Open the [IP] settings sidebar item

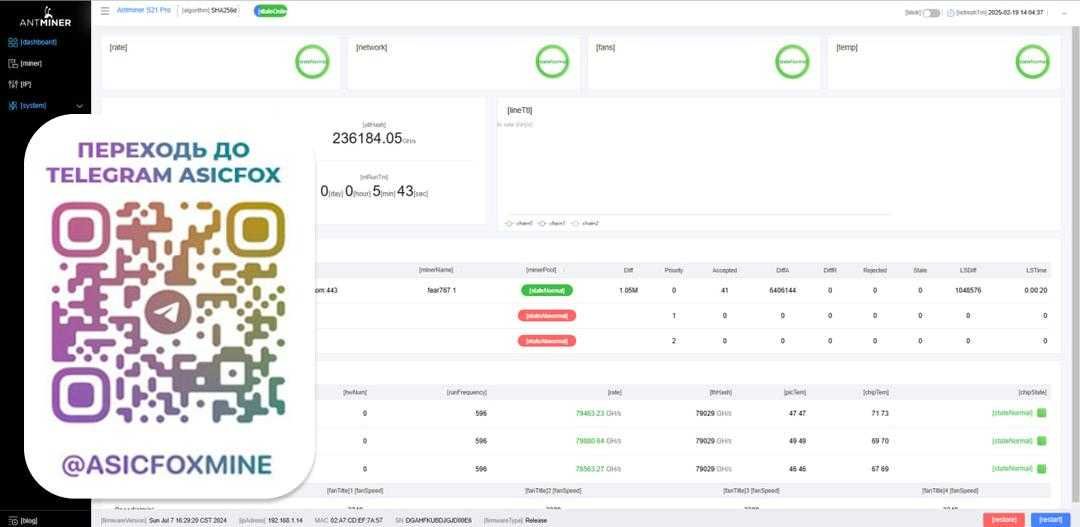[x=26, y=84]
